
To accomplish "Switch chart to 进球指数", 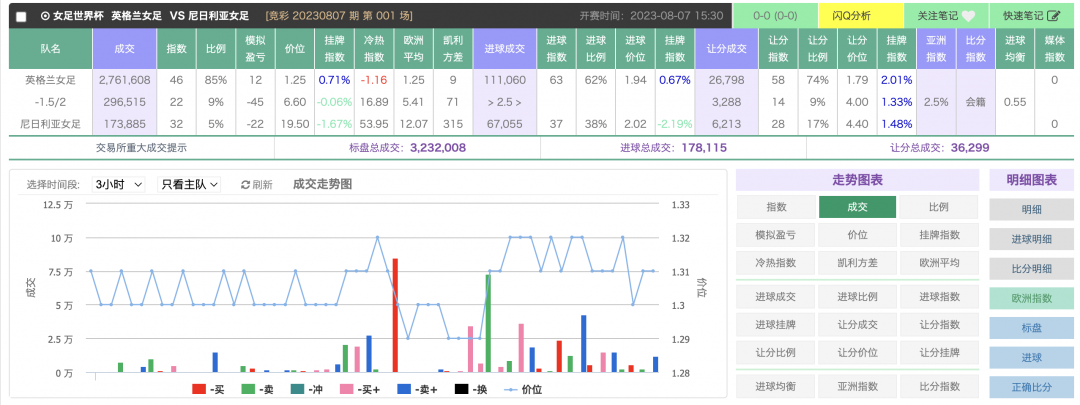I will 939,297.
